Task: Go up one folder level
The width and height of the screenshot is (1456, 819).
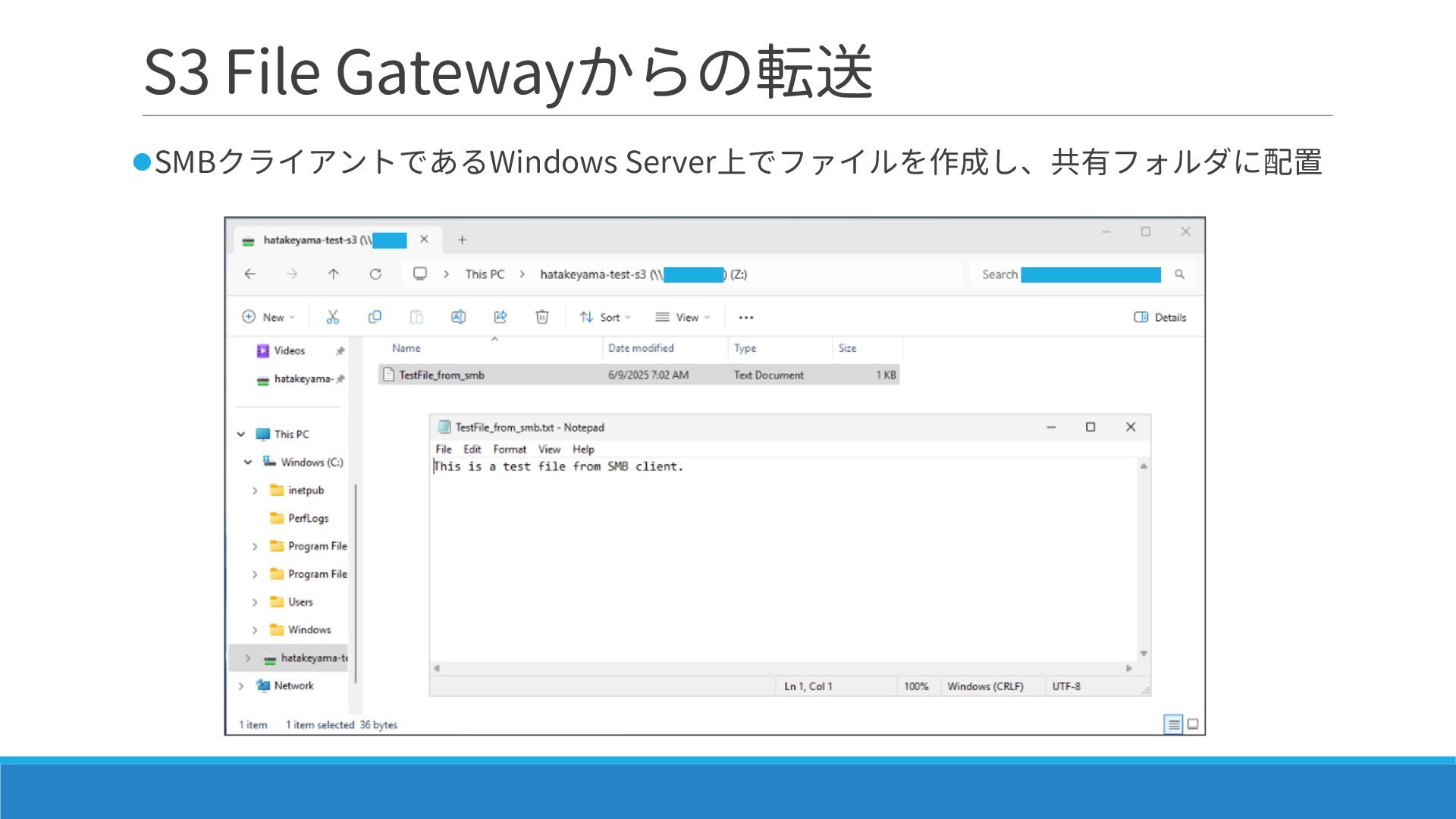Action: click(334, 275)
